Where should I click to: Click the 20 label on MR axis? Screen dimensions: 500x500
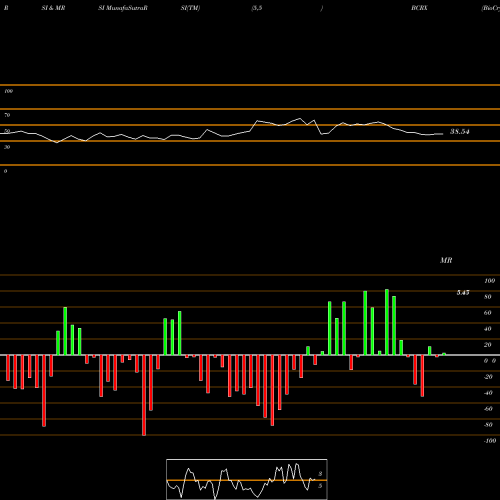pos(488,345)
